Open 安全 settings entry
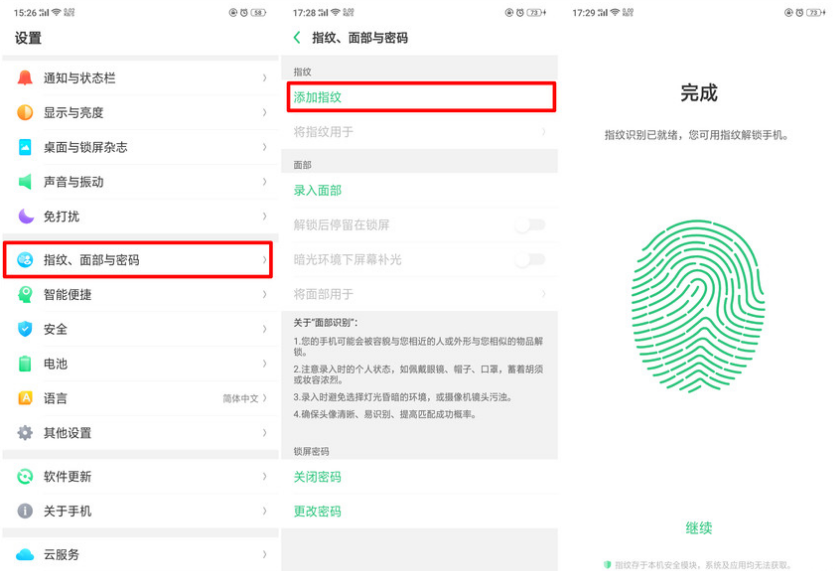Viewport: 835px width, 571px height. [141, 329]
